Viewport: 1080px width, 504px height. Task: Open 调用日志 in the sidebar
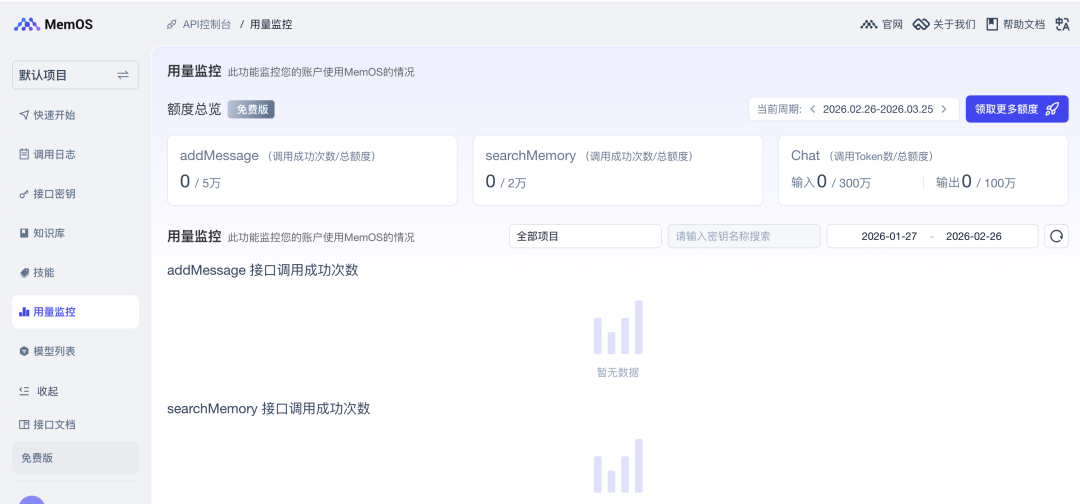[76, 154]
